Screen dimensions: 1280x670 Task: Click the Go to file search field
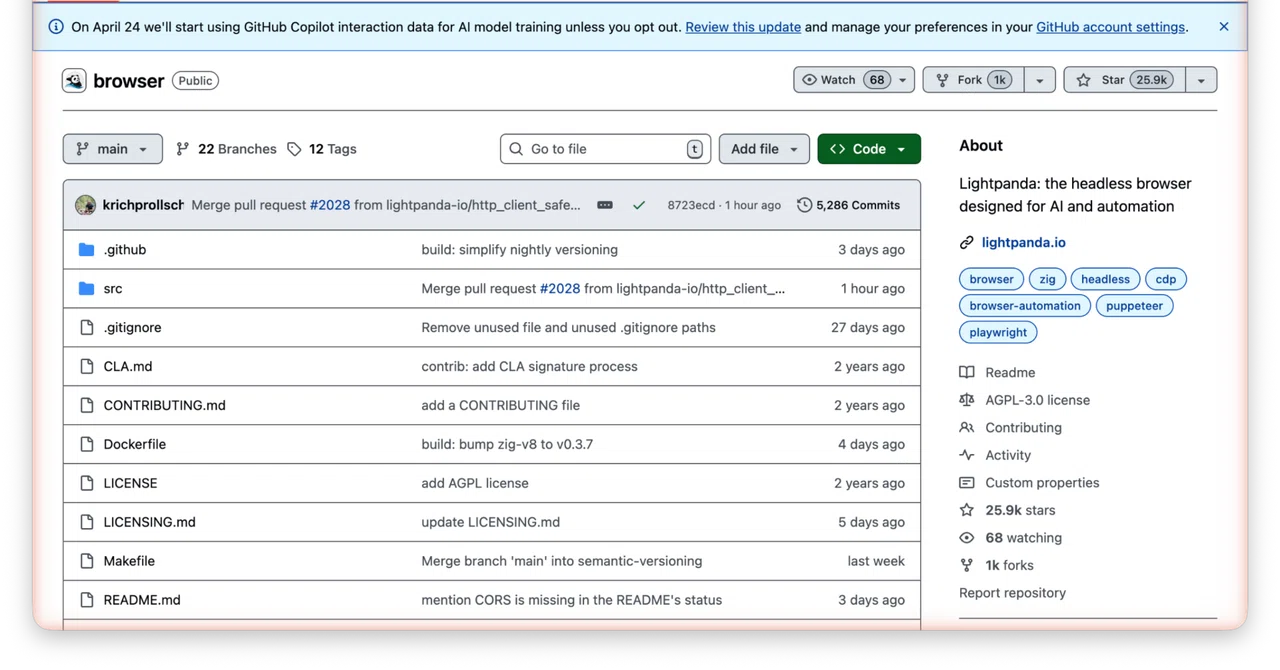click(x=605, y=149)
